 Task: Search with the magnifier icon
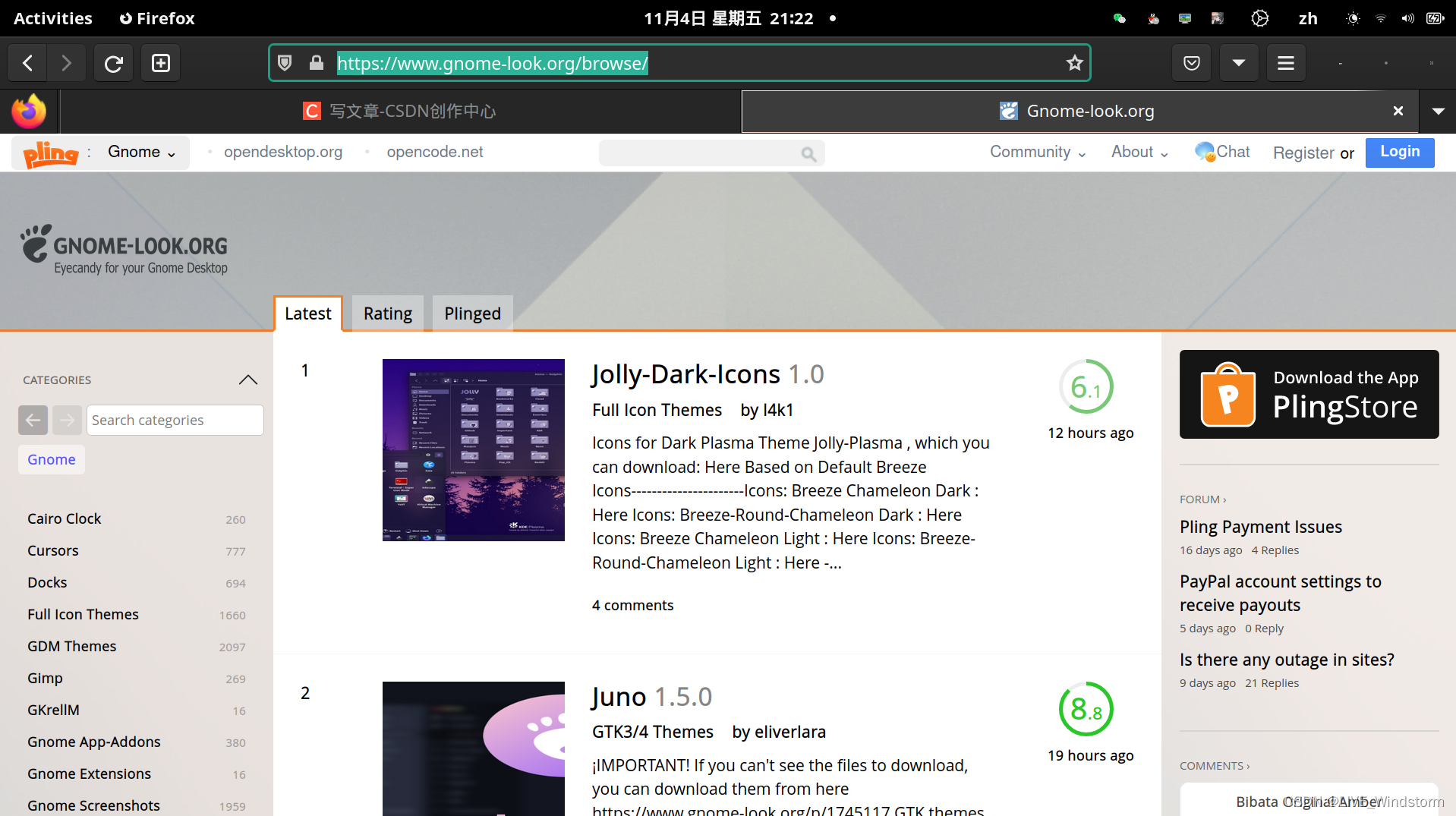coord(808,154)
